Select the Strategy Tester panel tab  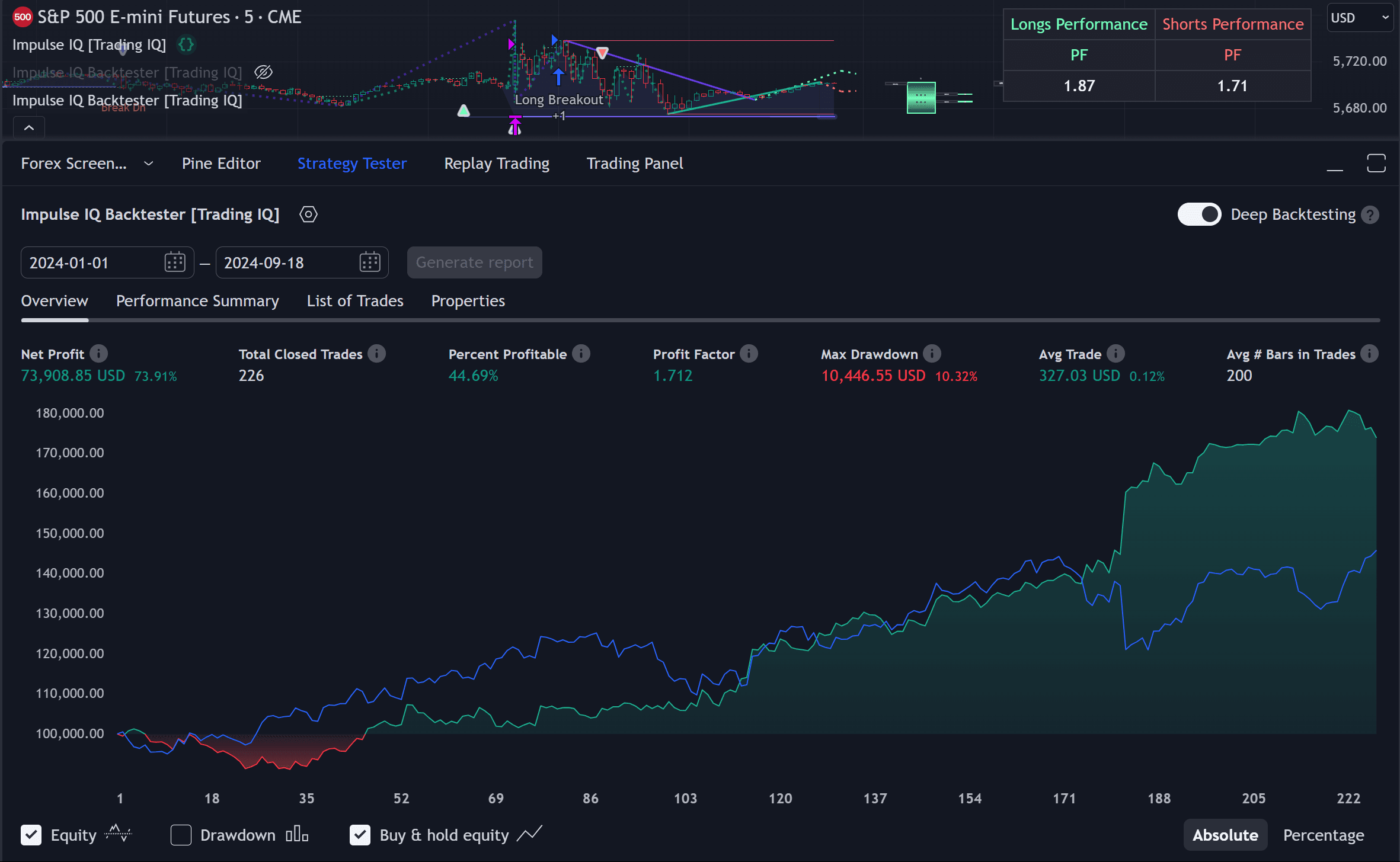pyautogui.click(x=352, y=164)
